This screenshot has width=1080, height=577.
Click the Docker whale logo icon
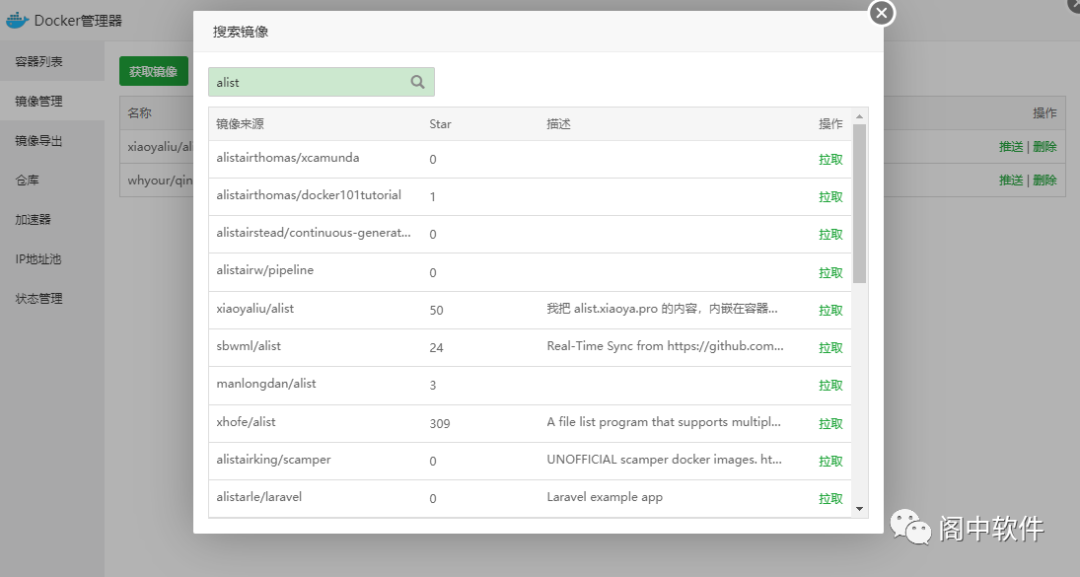pyautogui.click(x=17, y=20)
